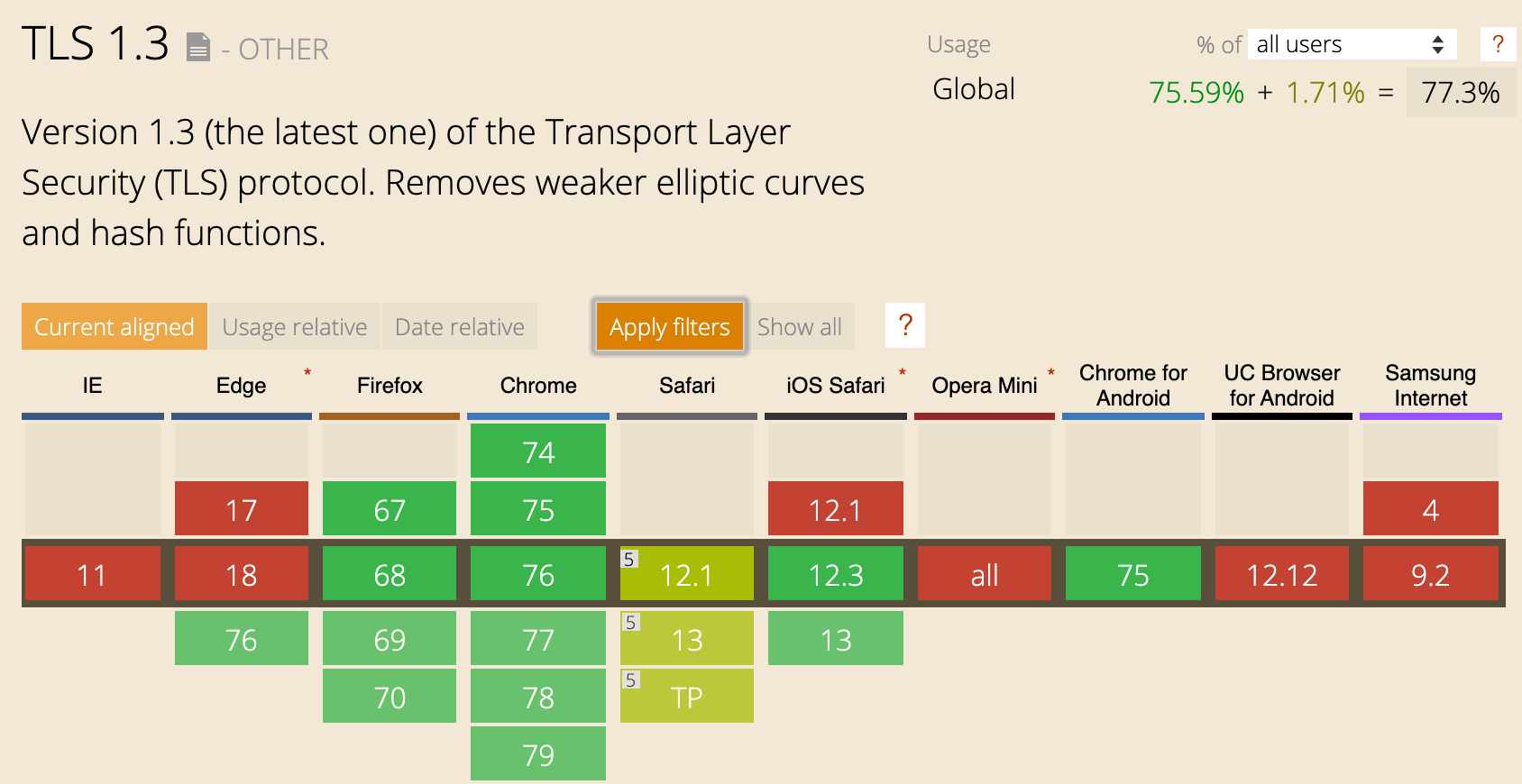The height and width of the screenshot is (784, 1522).
Task: Click the asterisk next to iOS Safari header
Action: coord(901,370)
